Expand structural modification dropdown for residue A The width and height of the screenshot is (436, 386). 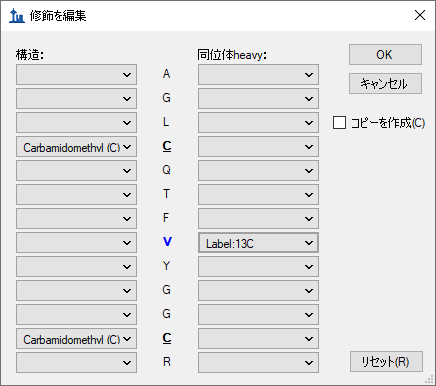coord(76,75)
